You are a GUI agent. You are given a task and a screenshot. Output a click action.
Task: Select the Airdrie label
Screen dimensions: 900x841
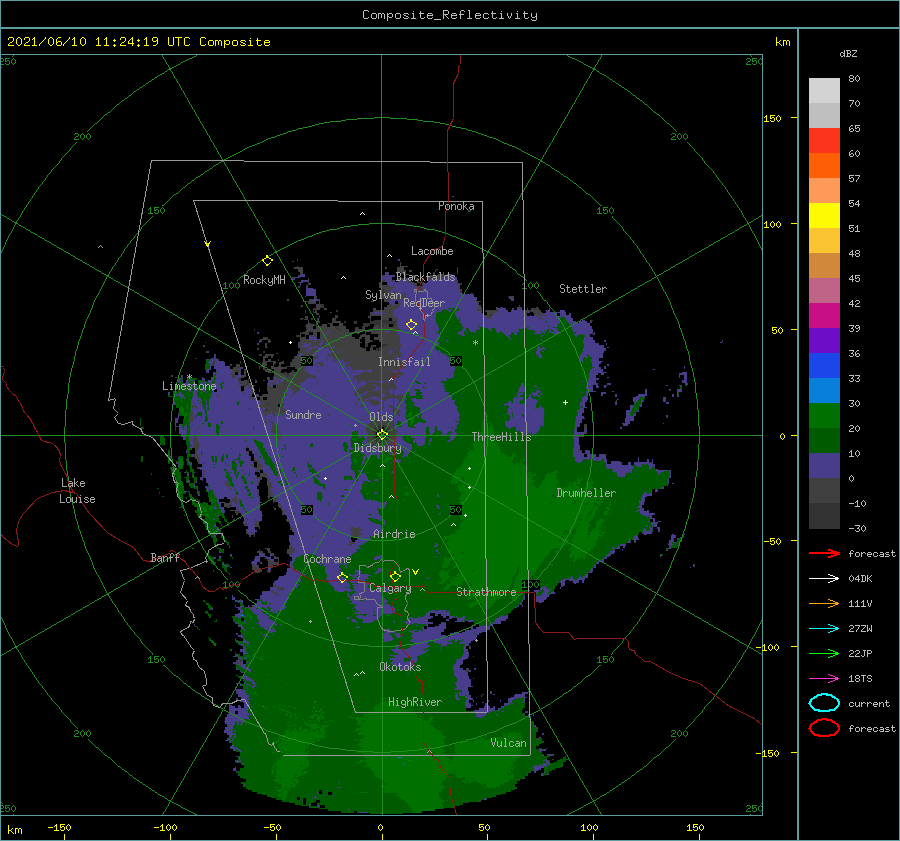pos(394,534)
